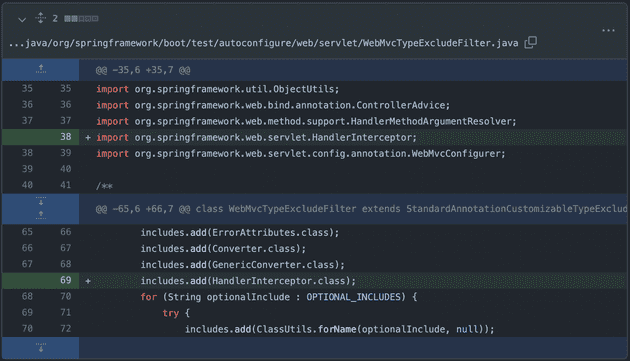Select the import ControllerAdvice line
The height and width of the screenshot is (361, 630).
click(x=273, y=105)
